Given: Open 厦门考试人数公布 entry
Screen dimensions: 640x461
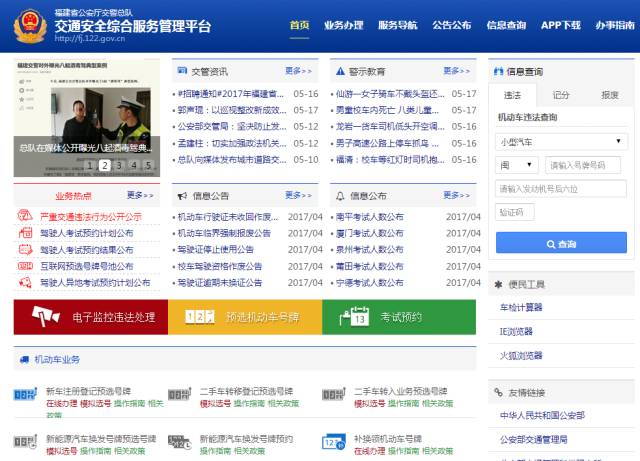Looking at the screenshot, I should coord(369,233).
